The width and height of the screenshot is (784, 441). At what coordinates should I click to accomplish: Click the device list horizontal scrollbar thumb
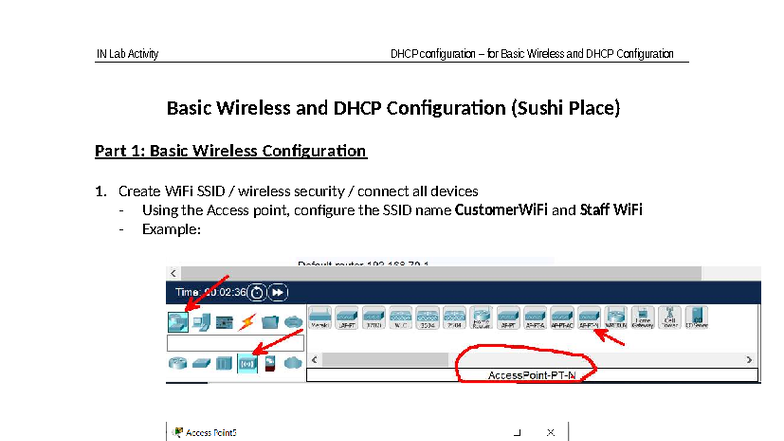coord(385,360)
